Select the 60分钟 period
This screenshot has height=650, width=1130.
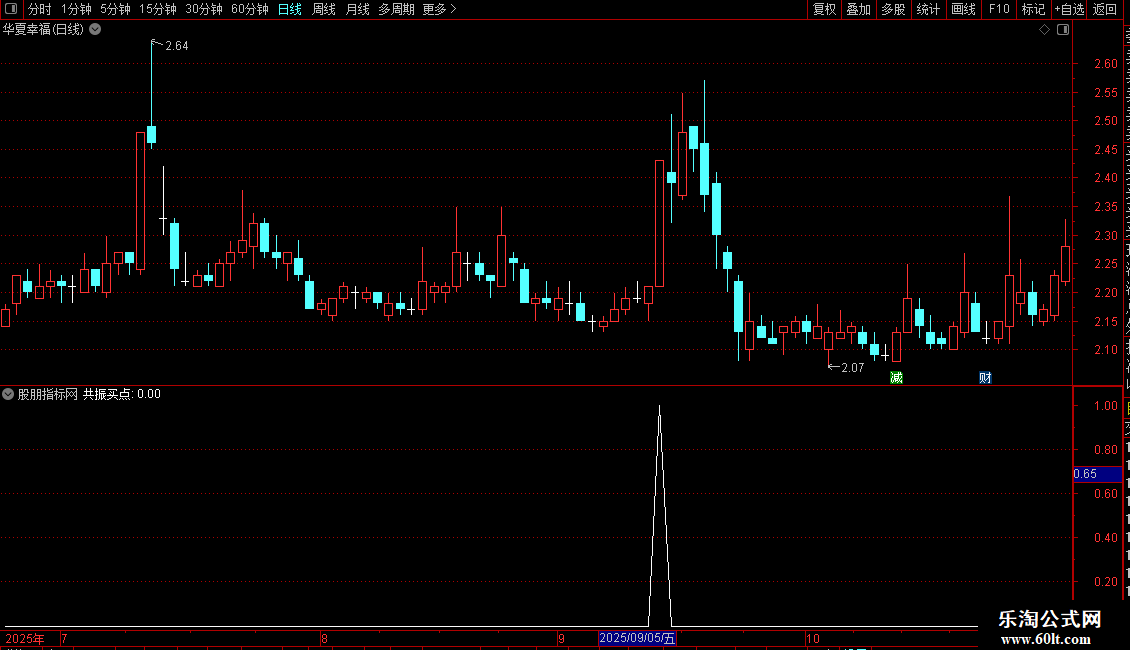pyautogui.click(x=249, y=9)
